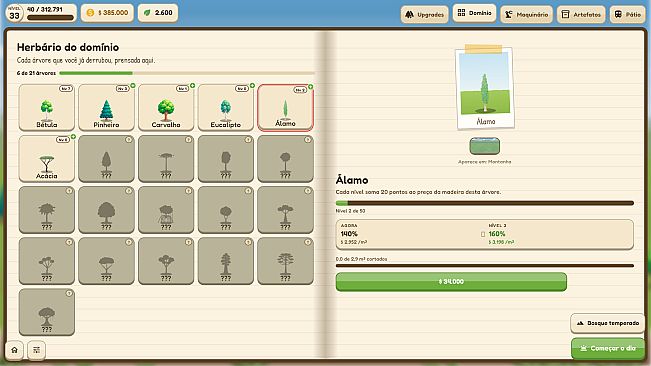The image size is (651, 366).
Task: Click the 'Aparece em: Montanha' label
Action: coord(485,162)
